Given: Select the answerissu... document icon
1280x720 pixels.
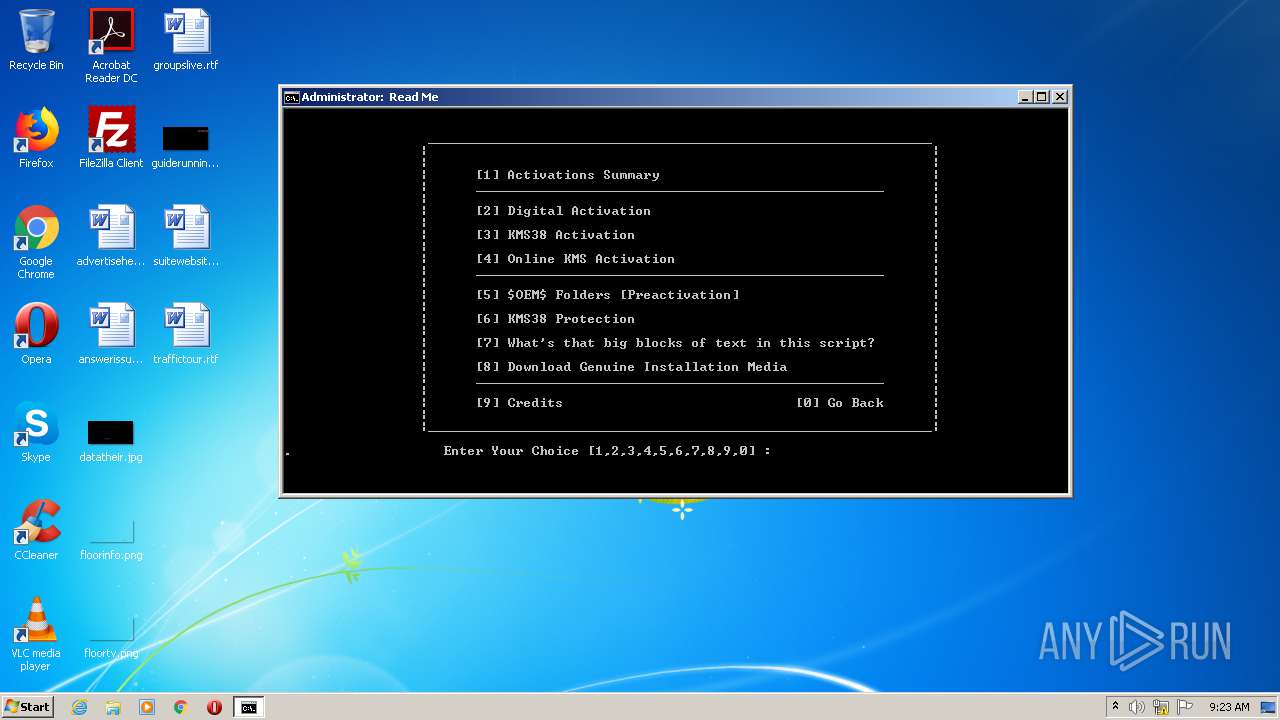Looking at the screenshot, I should pyautogui.click(x=111, y=335).
